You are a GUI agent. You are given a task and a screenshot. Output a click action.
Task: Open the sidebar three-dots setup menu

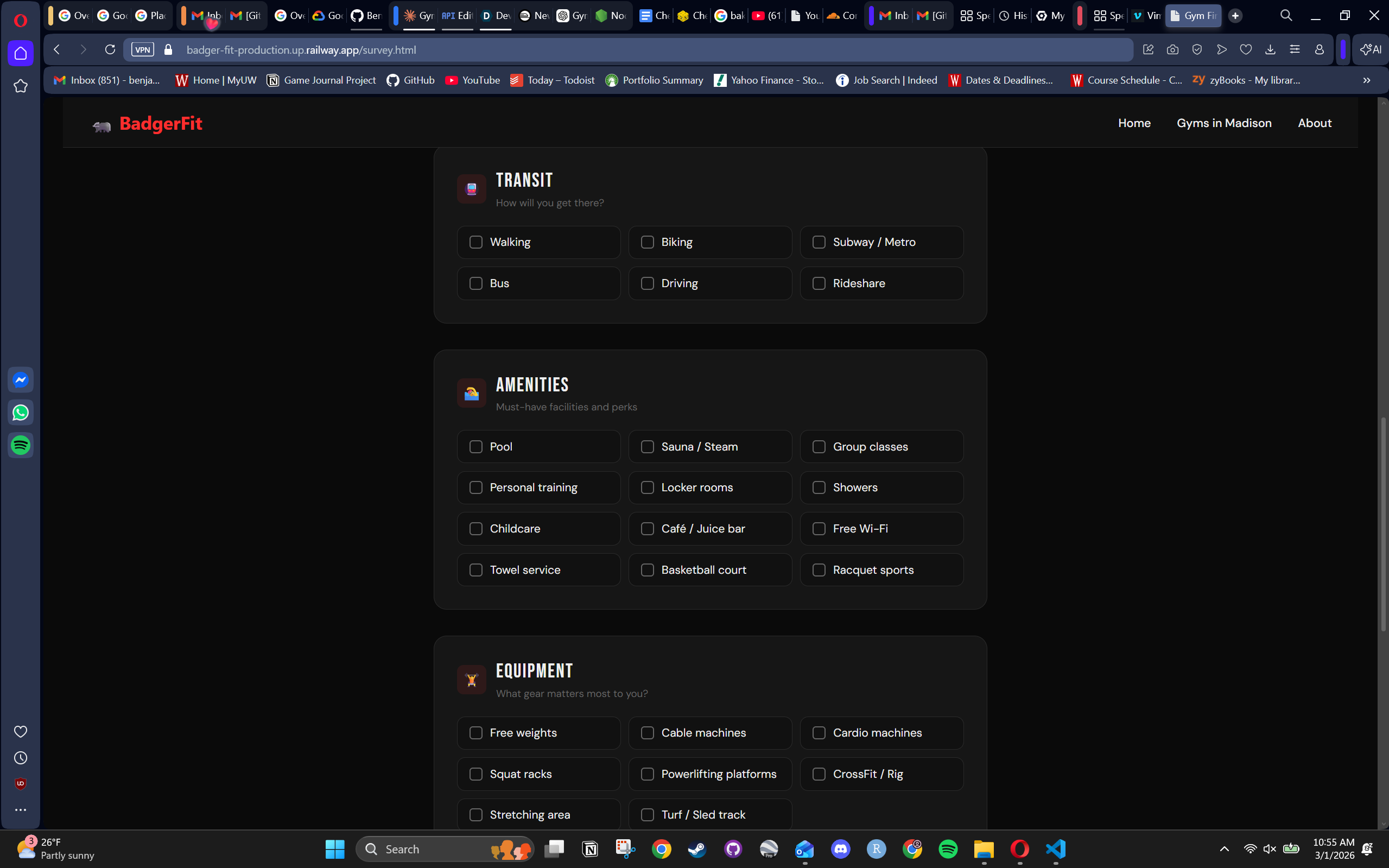click(x=21, y=810)
